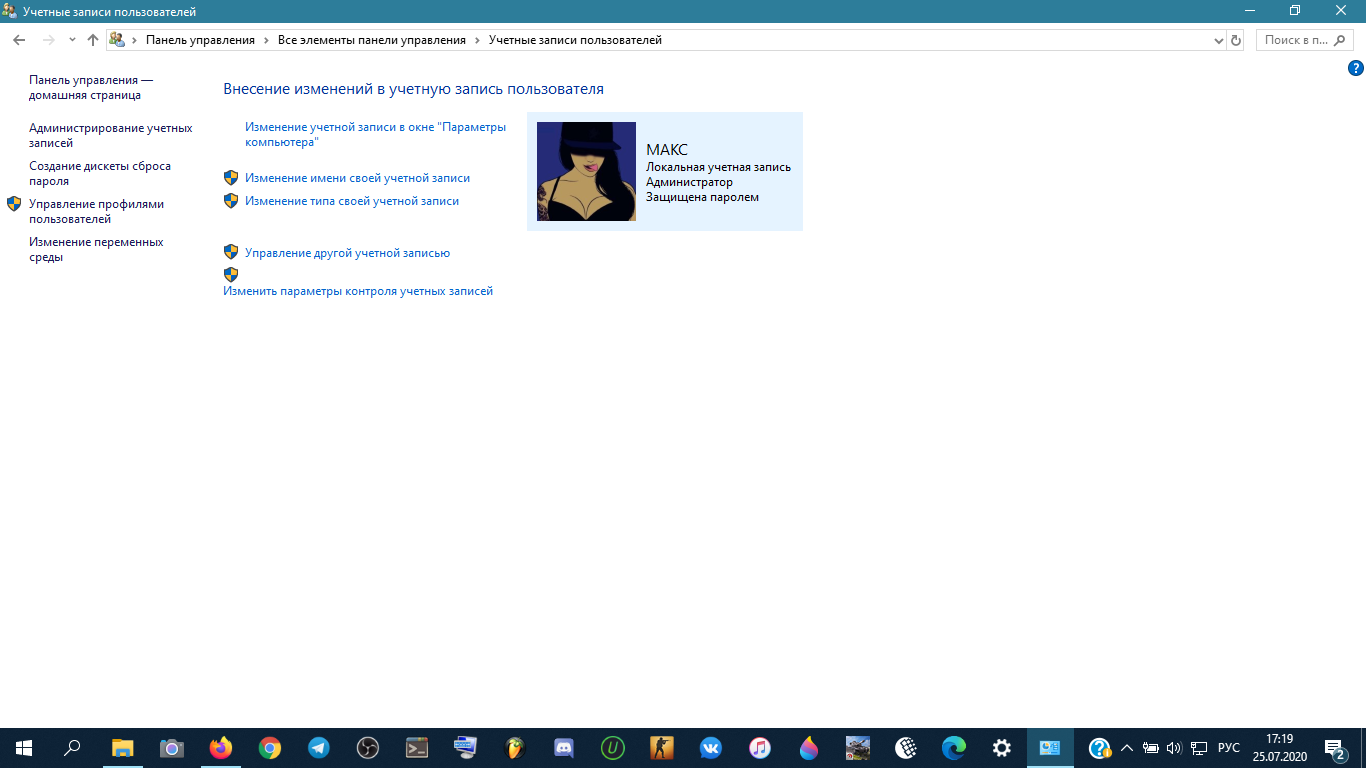The width and height of the screenshot is (1366, 768).
Task: Open 'Изменение имени своей учетной записи' link
Action: click(357, 178)
